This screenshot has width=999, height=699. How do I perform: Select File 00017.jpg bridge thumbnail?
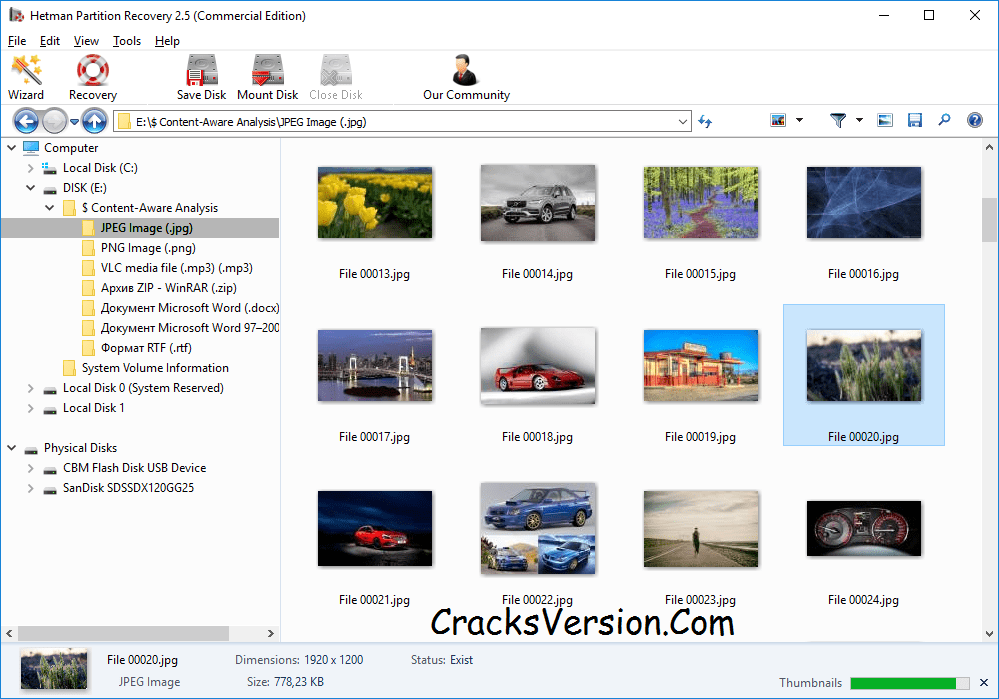click(375, 366)
